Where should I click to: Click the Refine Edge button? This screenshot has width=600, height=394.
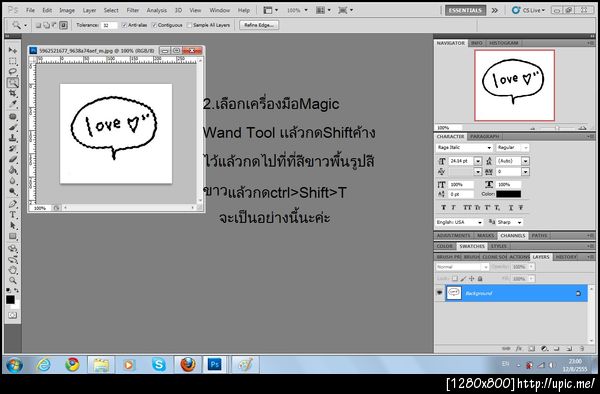pos(259,25)
